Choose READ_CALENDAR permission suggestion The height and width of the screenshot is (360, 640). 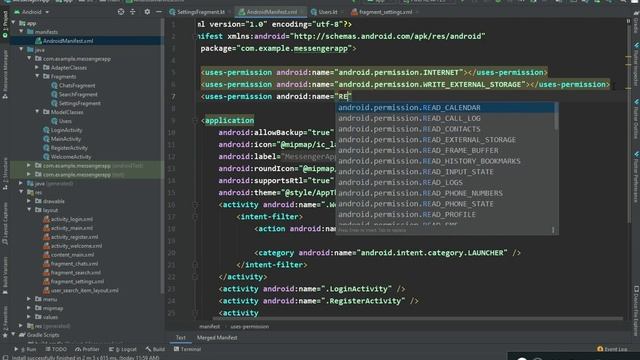(445, 107)
